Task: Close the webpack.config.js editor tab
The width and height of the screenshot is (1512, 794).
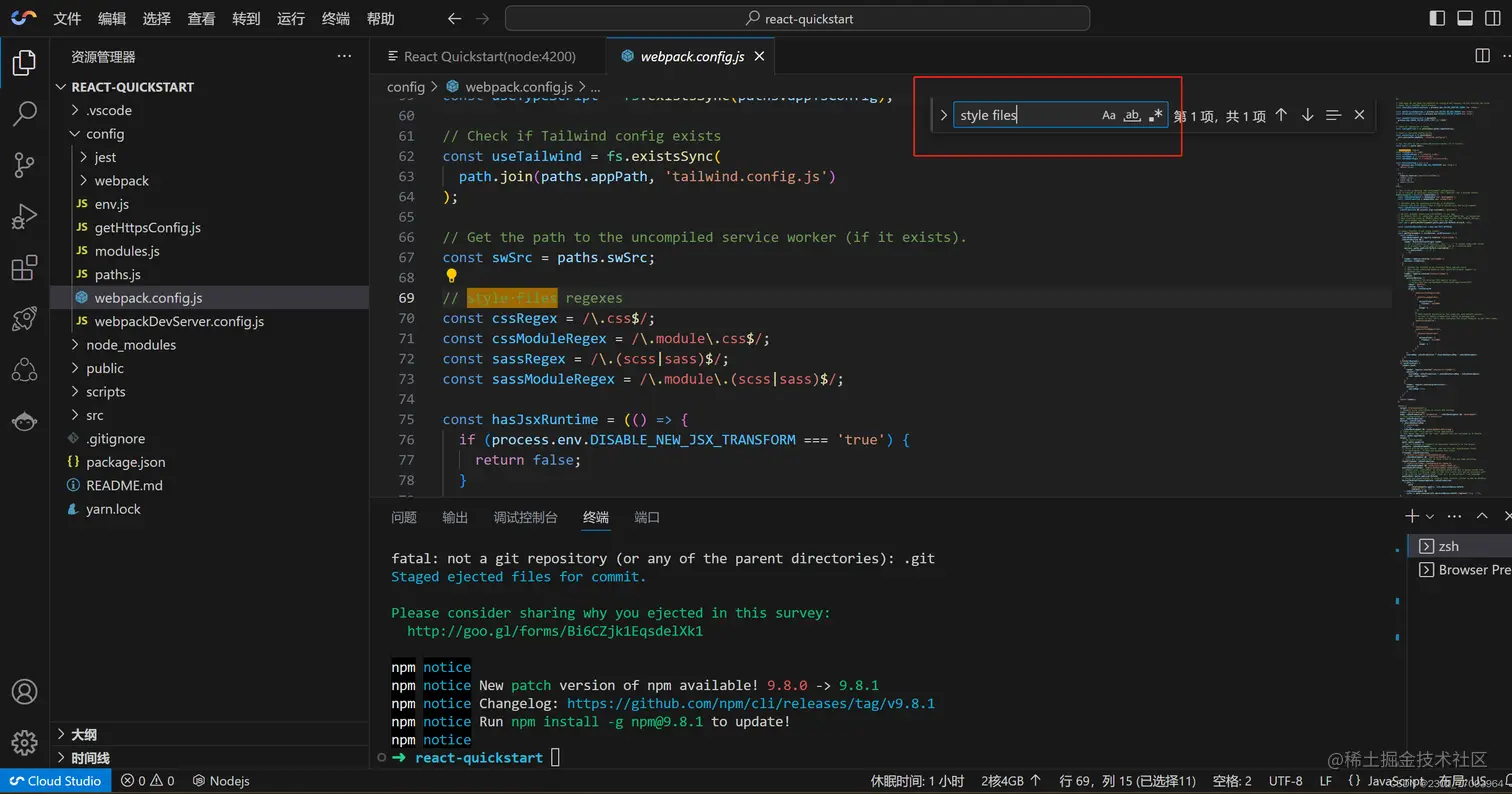Action: pyautogui.click(x=760, y=57)
